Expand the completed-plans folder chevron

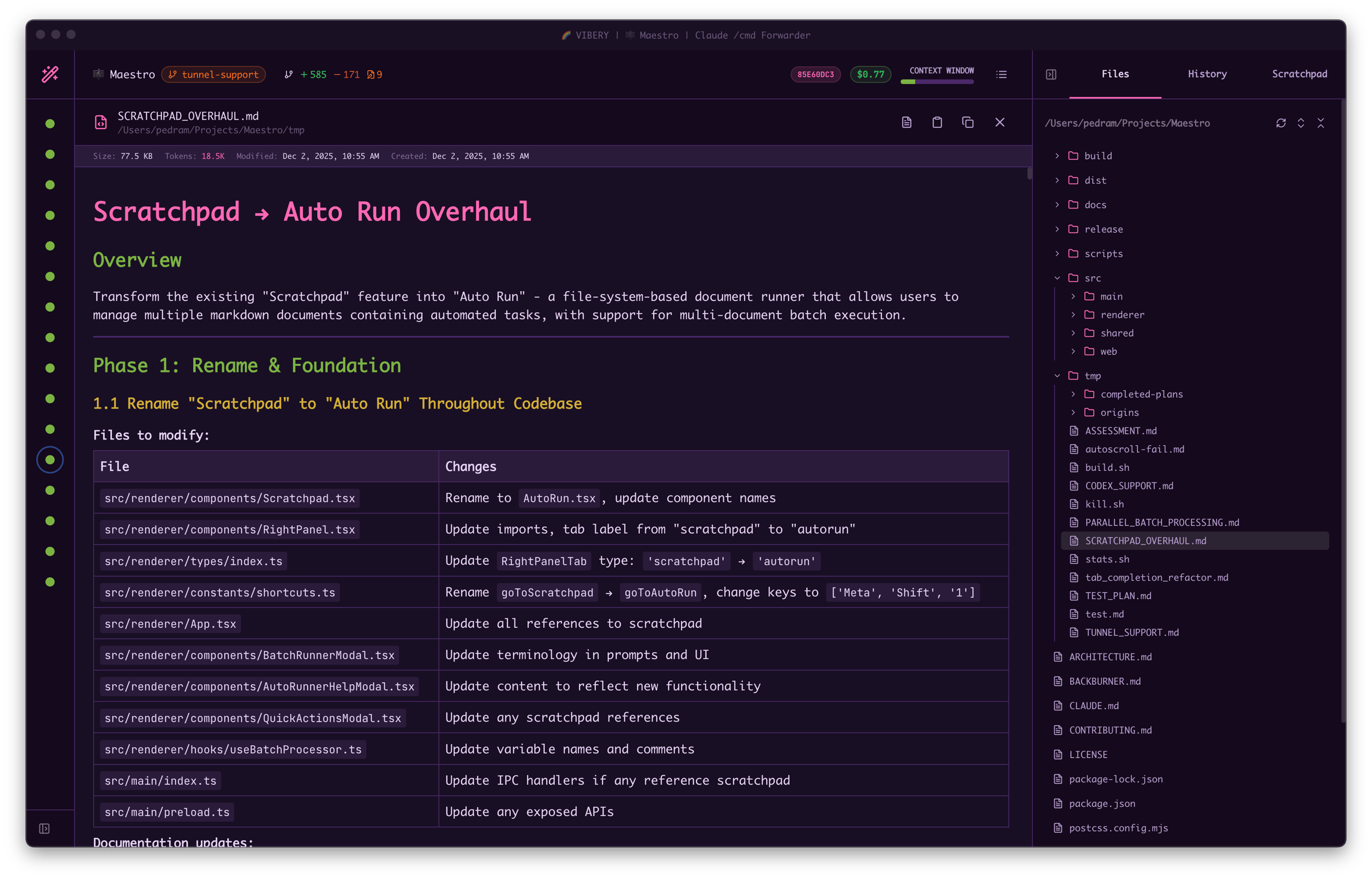pos(1072,394)
